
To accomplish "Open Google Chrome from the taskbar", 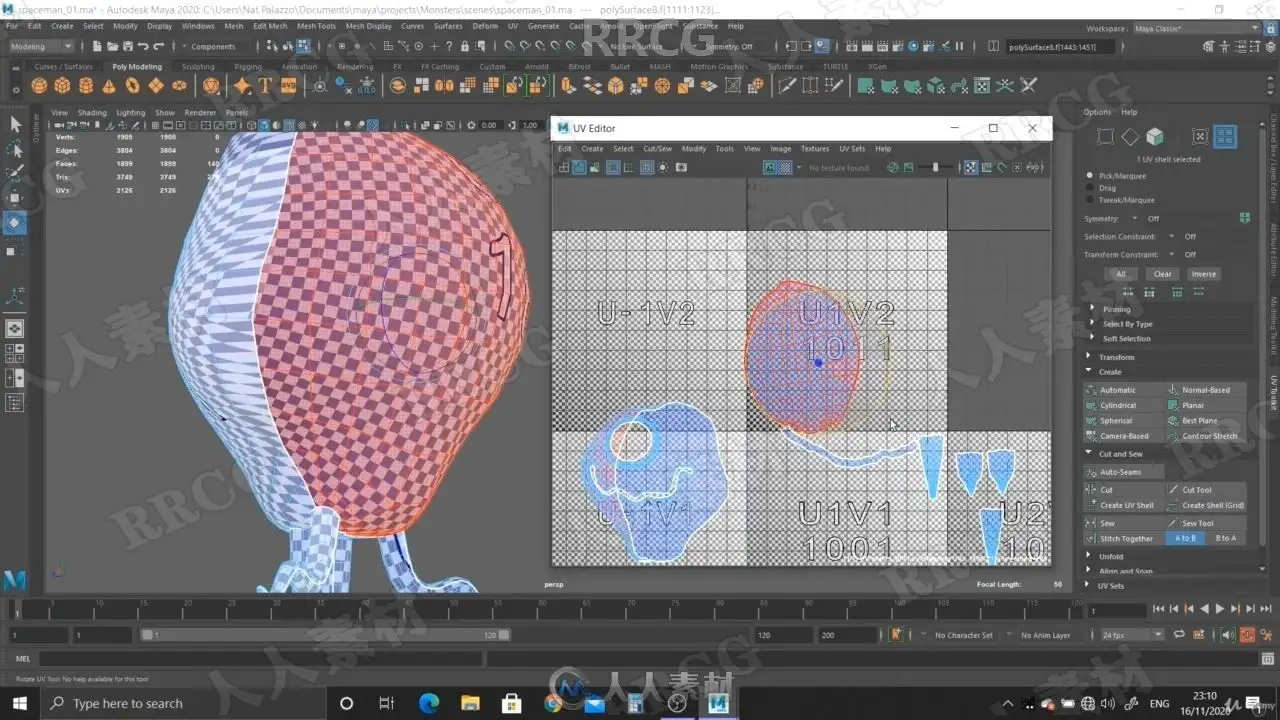I will (553, 703).
